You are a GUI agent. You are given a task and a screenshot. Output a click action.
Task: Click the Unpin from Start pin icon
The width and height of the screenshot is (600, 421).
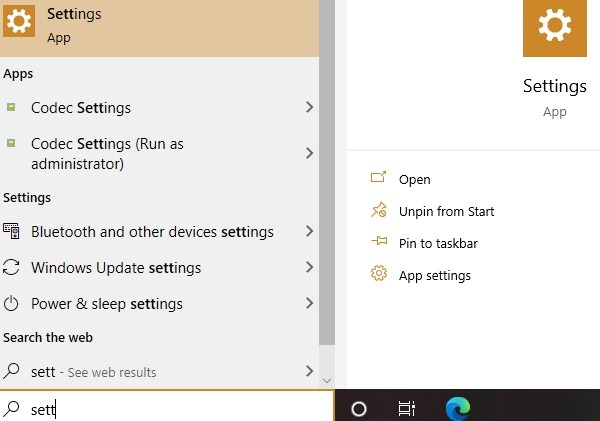point(378,210)
